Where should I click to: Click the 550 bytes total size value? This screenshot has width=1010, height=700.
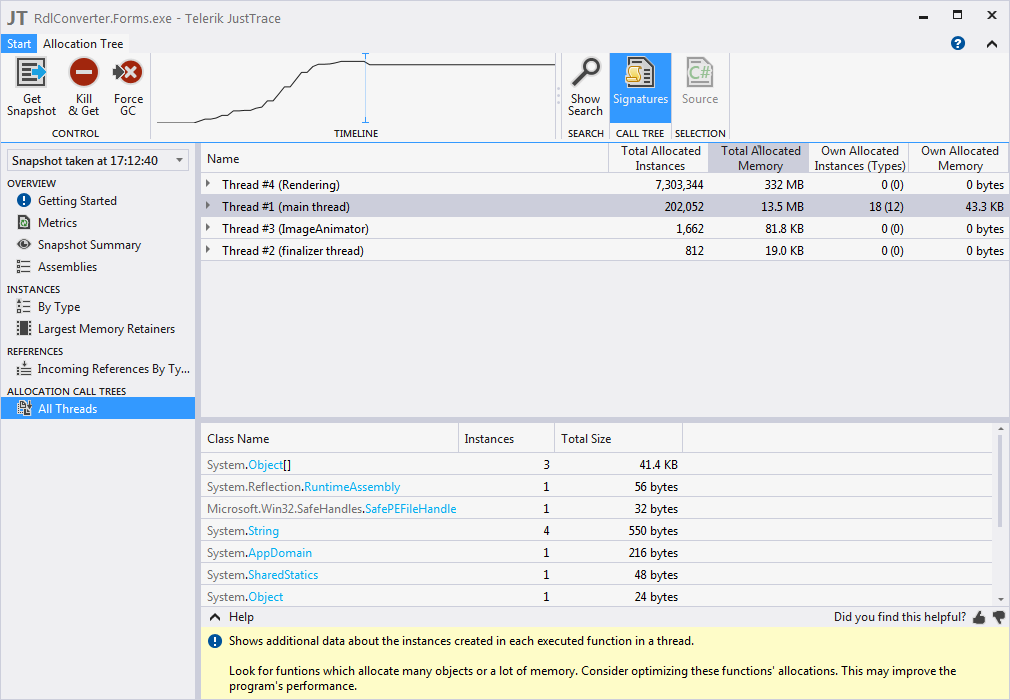coord(653,531)
